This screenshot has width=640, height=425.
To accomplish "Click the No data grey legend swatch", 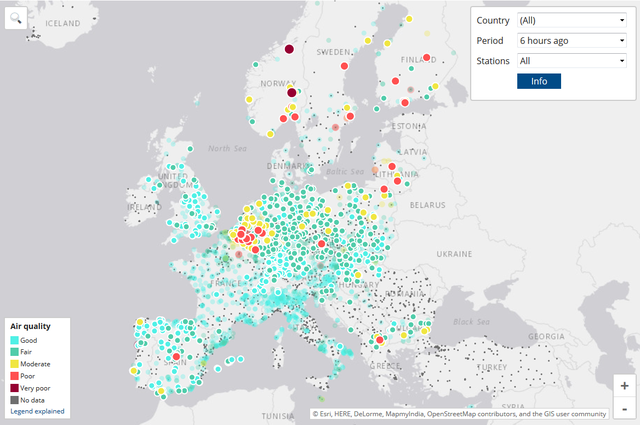I will [x=14, y=399].
